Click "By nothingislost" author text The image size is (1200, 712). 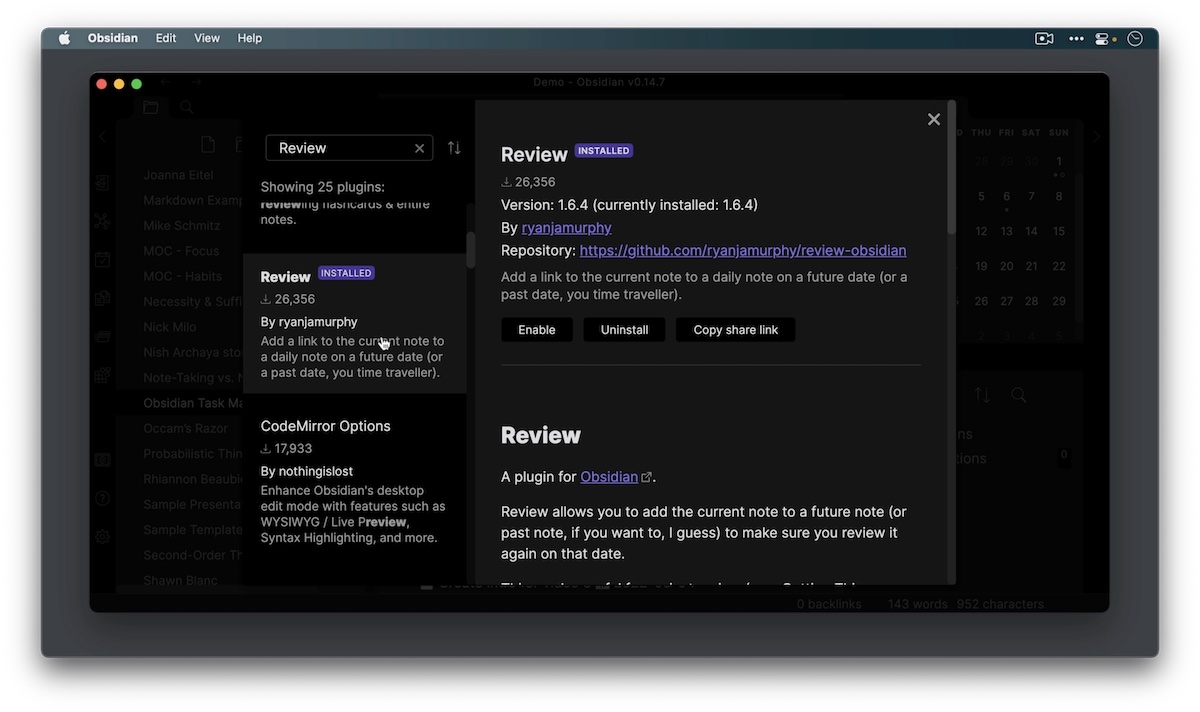[307, 471]
